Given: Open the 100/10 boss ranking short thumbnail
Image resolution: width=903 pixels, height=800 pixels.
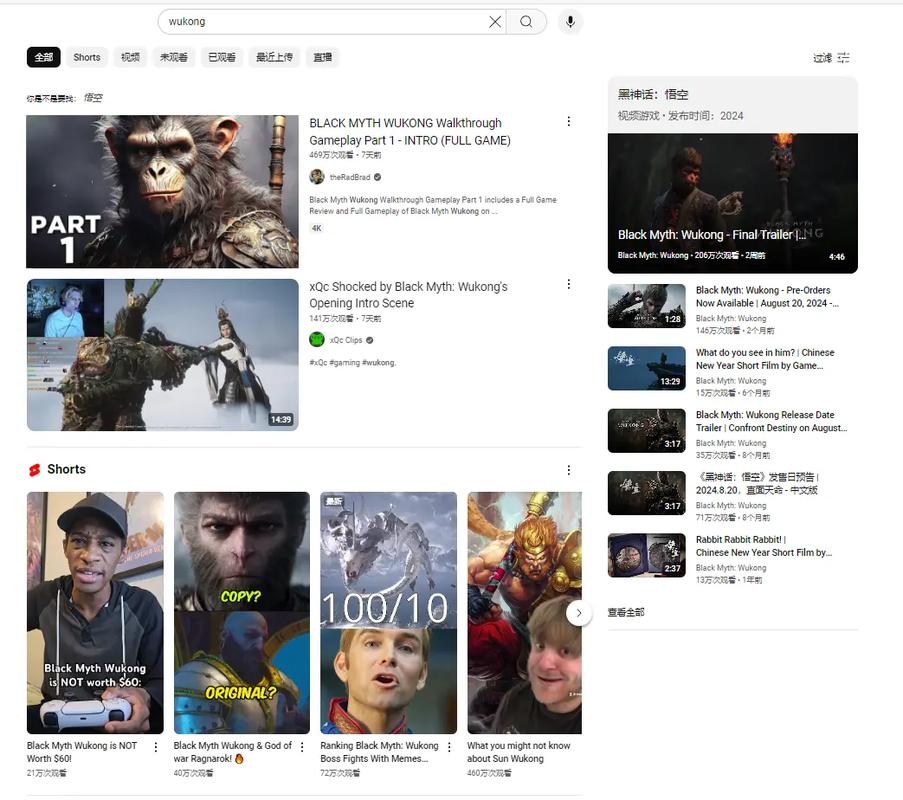Looking at the screenshot, I should click(389, 612).
